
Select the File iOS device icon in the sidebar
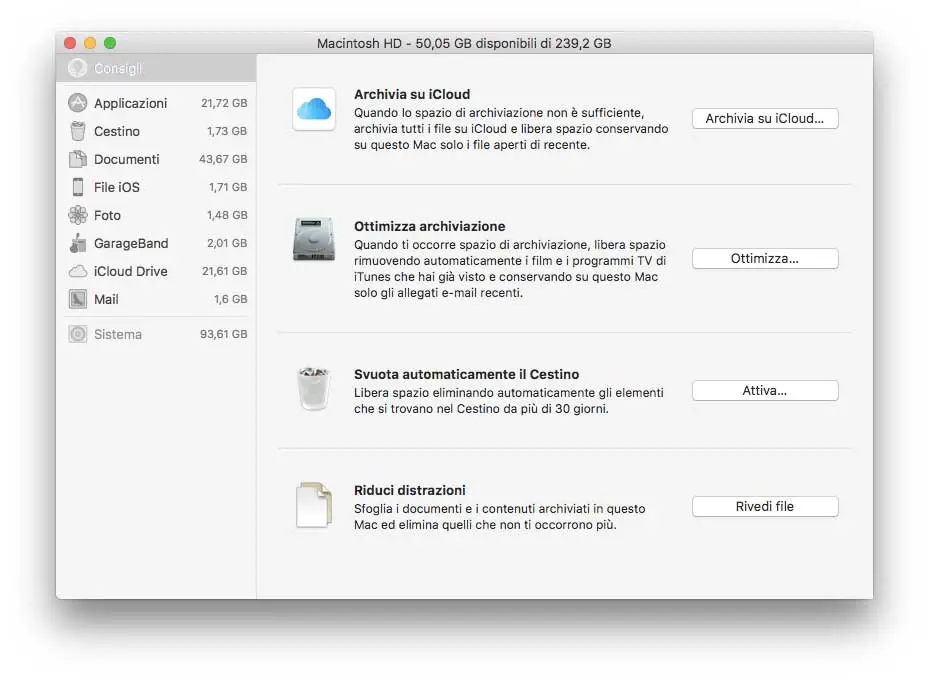tap(77, 187)
